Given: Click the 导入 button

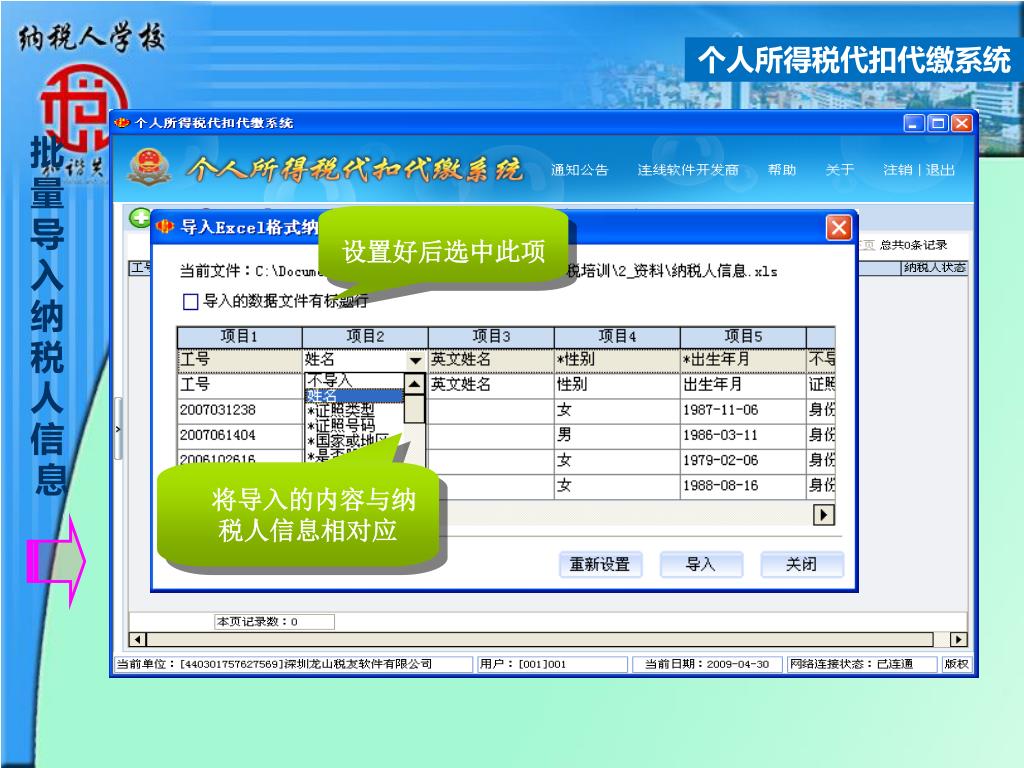Looking at the screenshot, I should [701, 564].
